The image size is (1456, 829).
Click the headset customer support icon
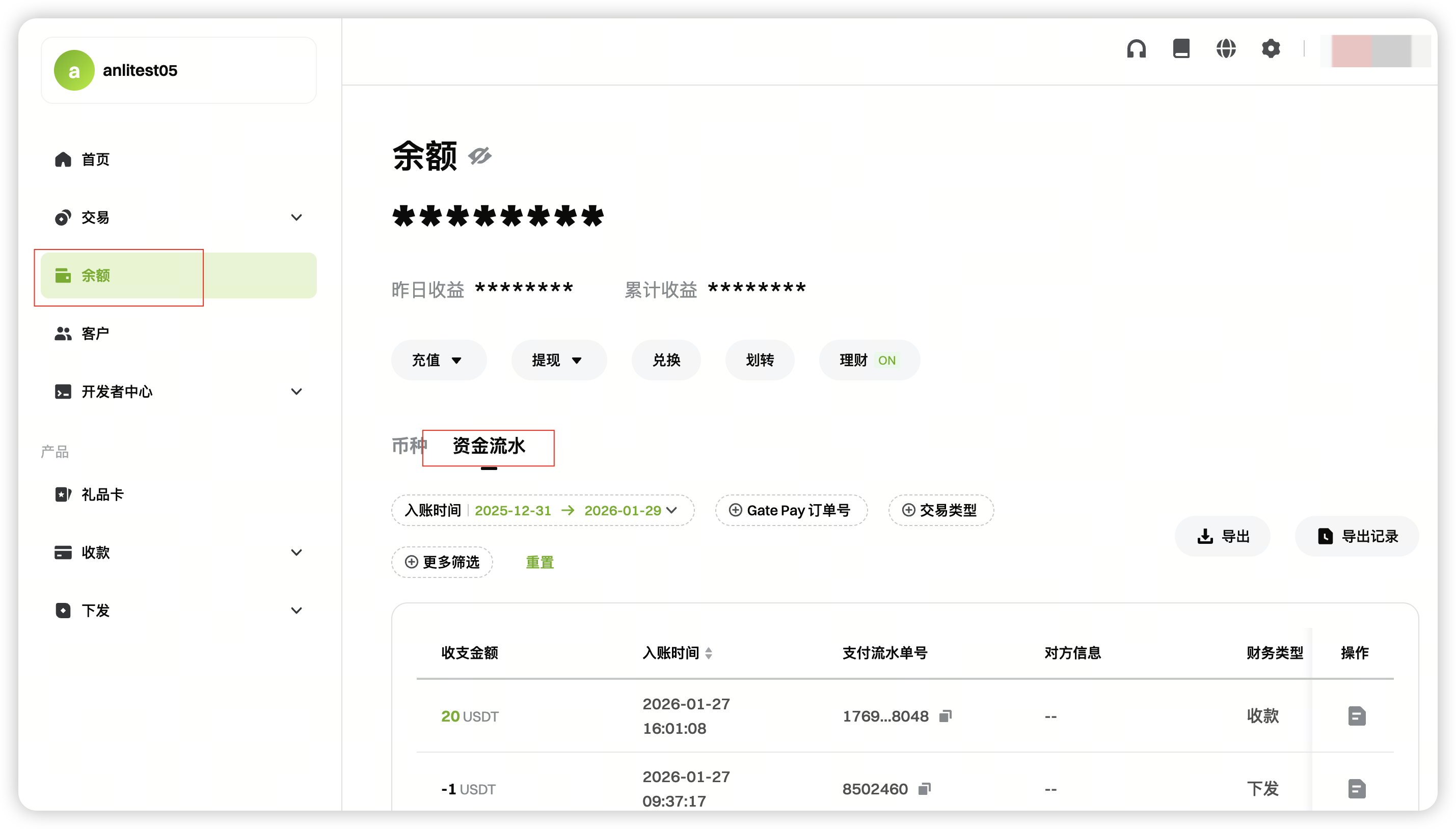[1136, 49]
